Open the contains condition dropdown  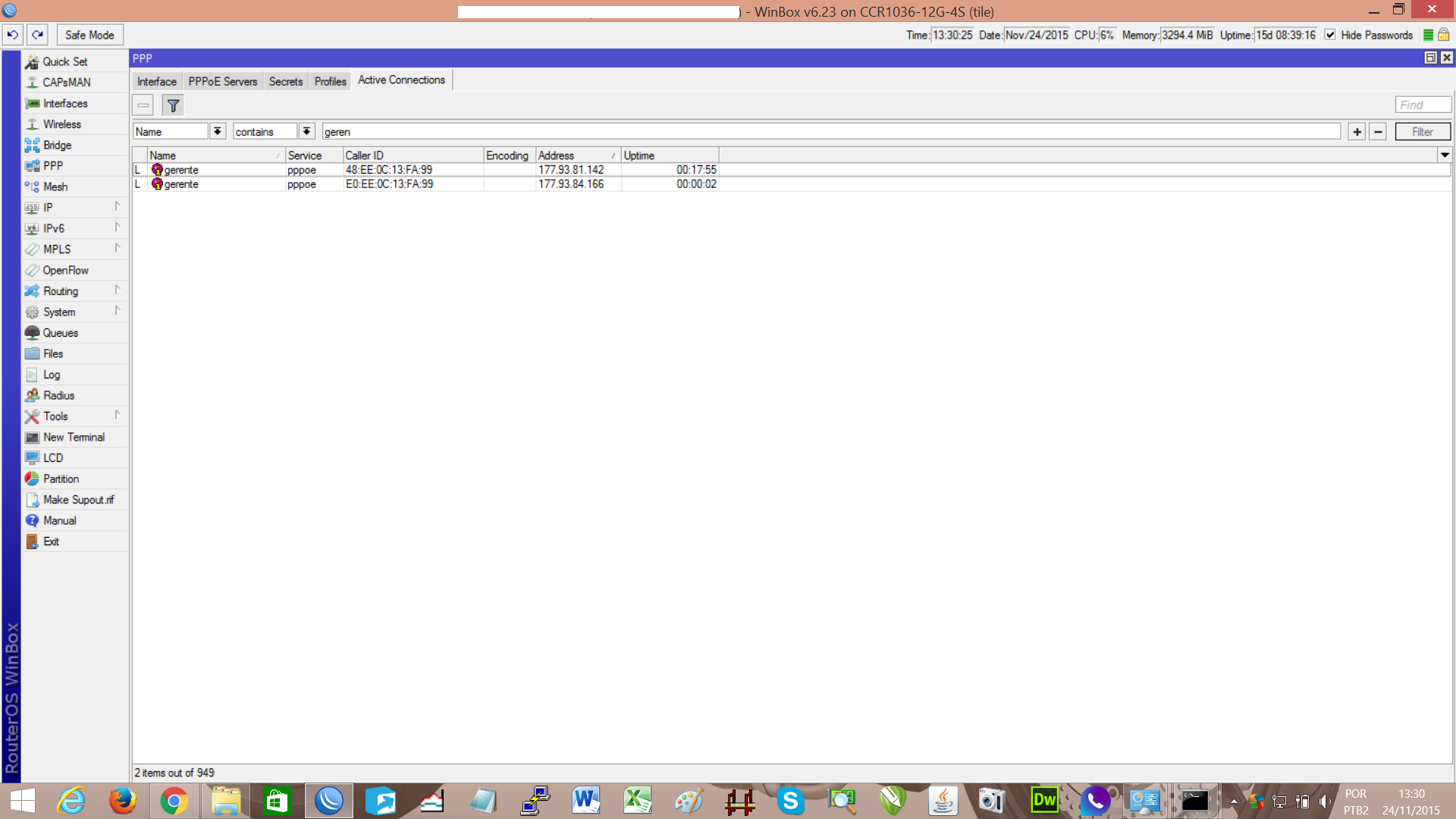(x=306, y=131)
